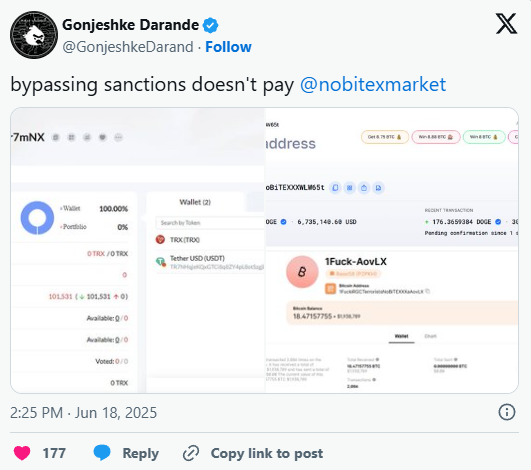
Task: Click the blue reply bubble icon
Action: pos(102,453)
